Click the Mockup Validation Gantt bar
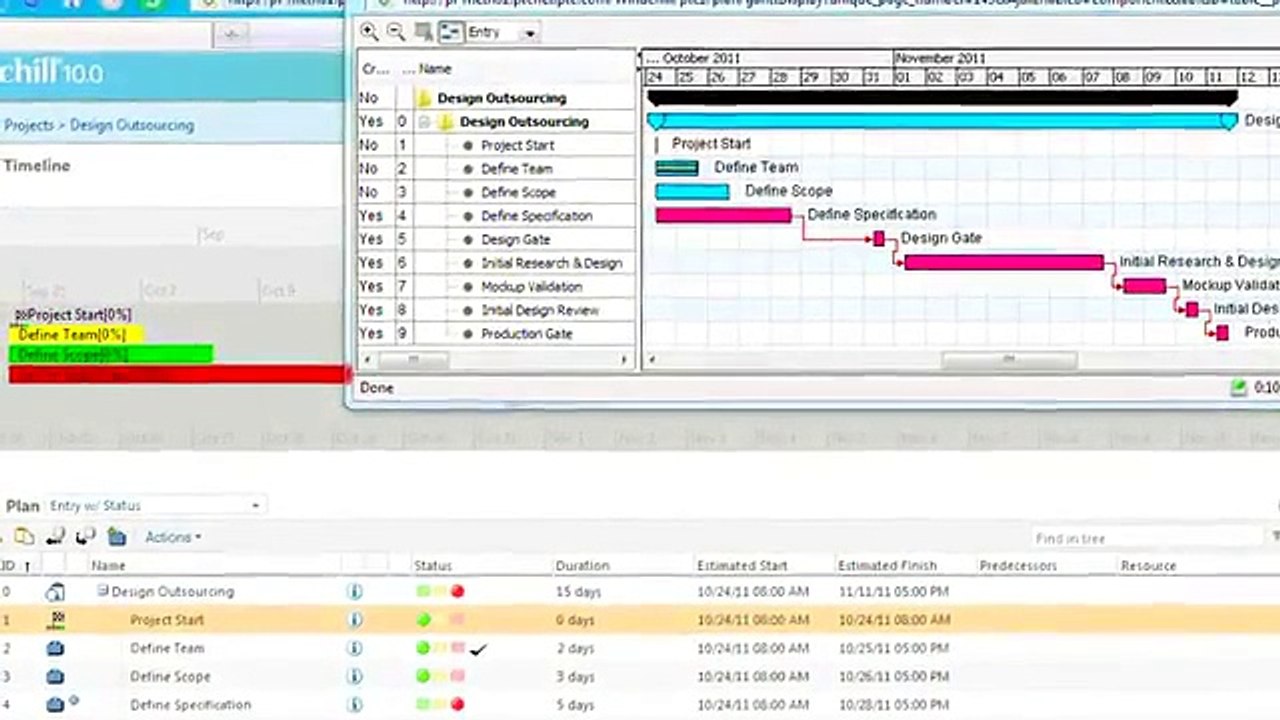The width and height of the screenshot is (1280, 720). click(x=1144, y=286)
